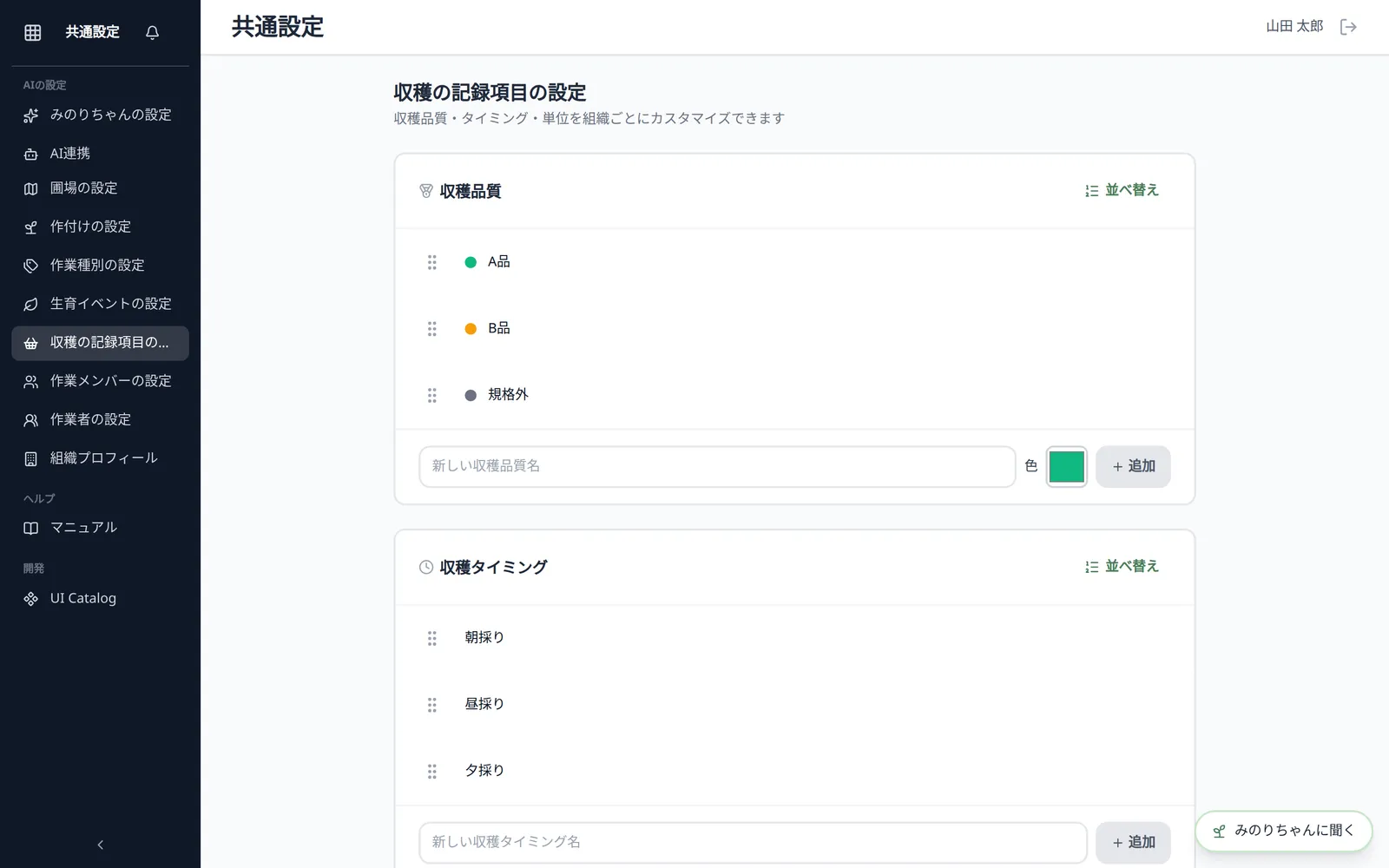Go to AI連携 settings
The width and height of the screenshot is (1389, 868).
click(100, 154)
